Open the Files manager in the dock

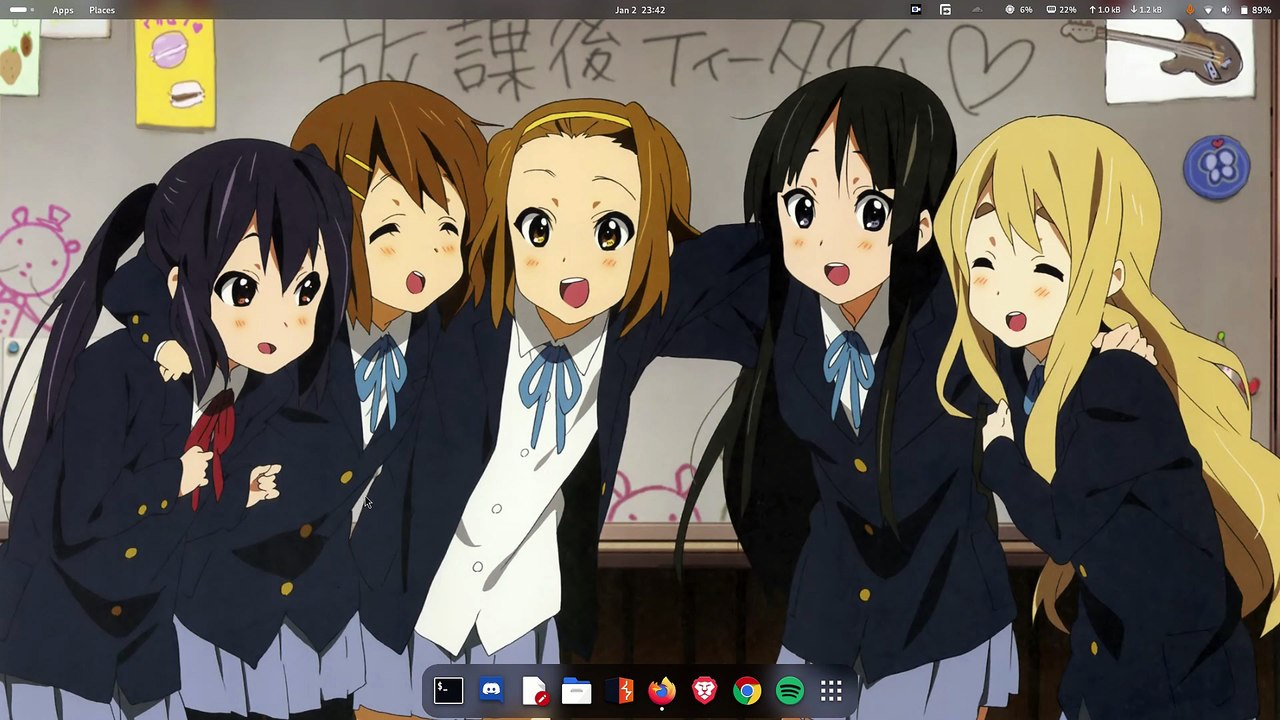(x=577, y=690)
